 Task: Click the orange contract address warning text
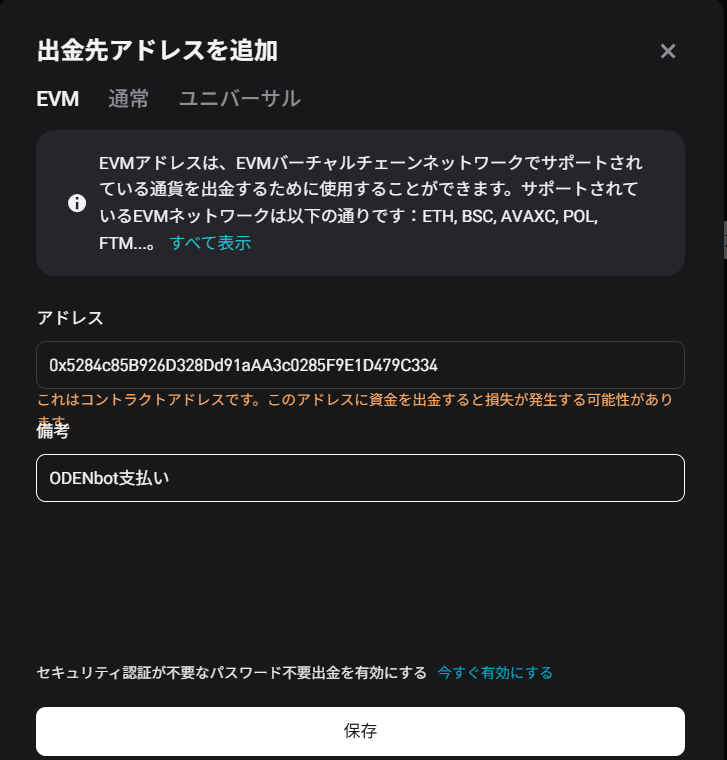point(354,400)
